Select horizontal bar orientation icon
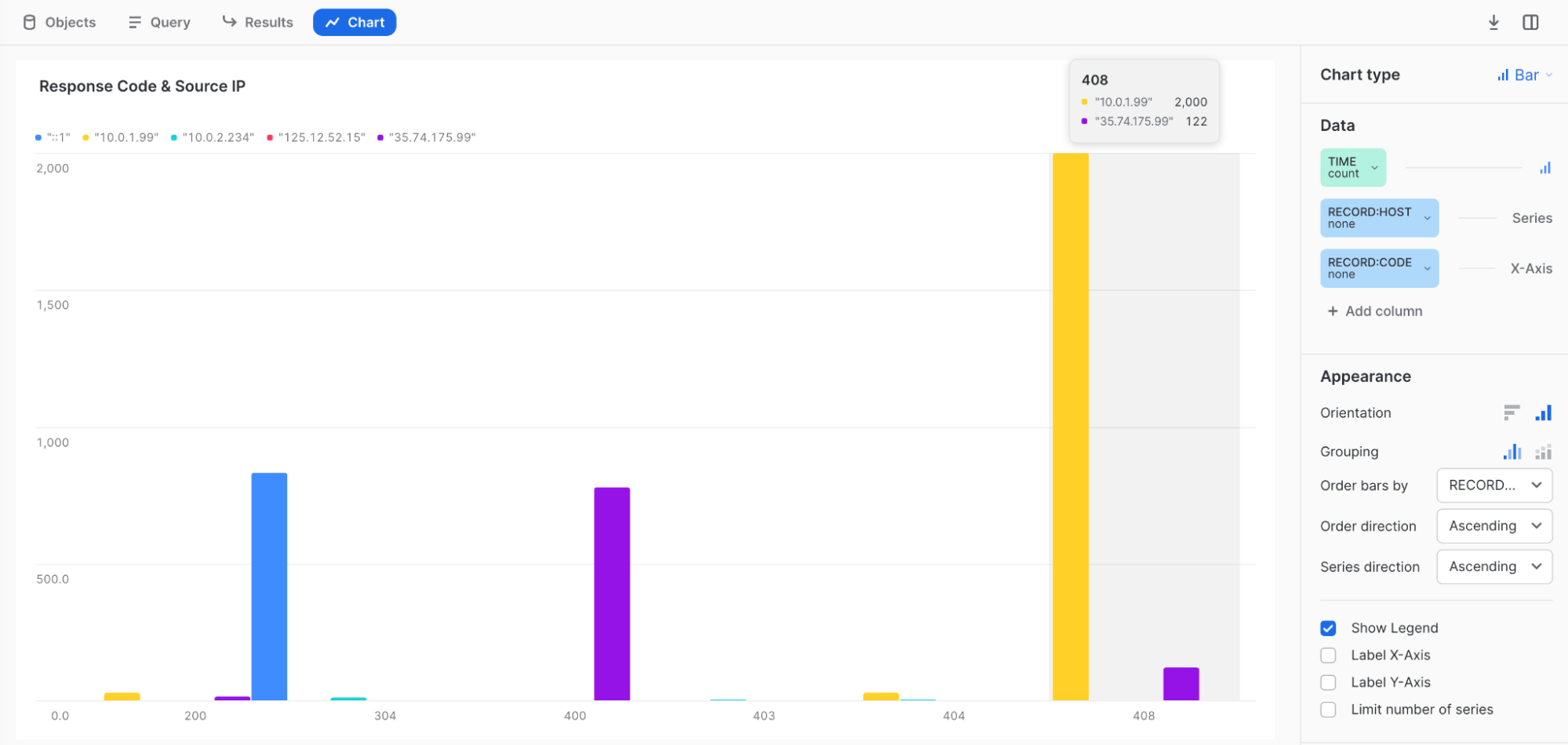The image size is (1568, 745). pyautogui.click(x=1512, y=412)
